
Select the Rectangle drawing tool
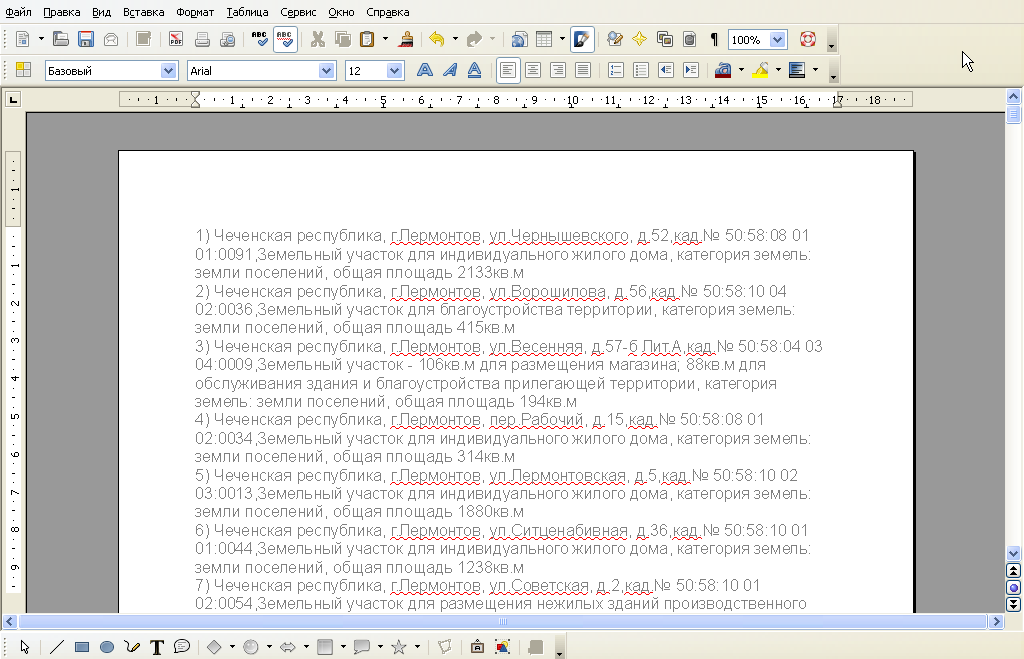tap(82, 647)
